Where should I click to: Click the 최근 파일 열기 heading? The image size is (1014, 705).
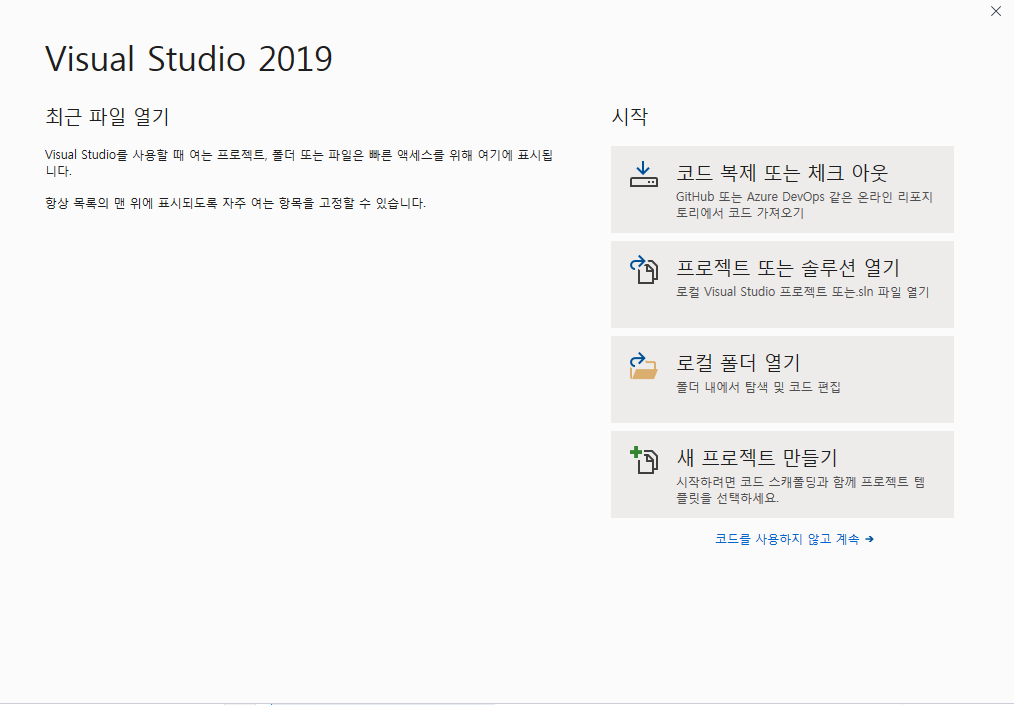(107, 117)
